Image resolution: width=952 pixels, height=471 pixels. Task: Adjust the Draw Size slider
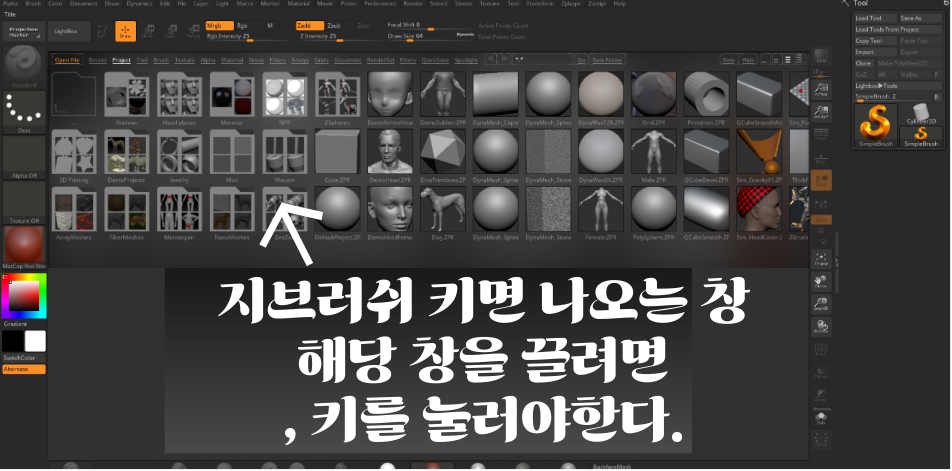click(431, 37)
